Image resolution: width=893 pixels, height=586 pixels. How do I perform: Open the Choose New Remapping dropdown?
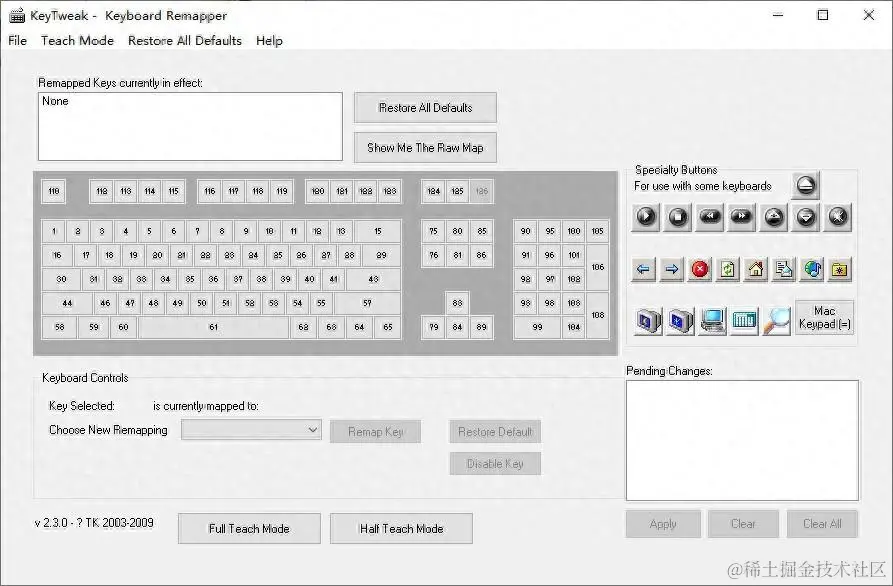[251, 429]
